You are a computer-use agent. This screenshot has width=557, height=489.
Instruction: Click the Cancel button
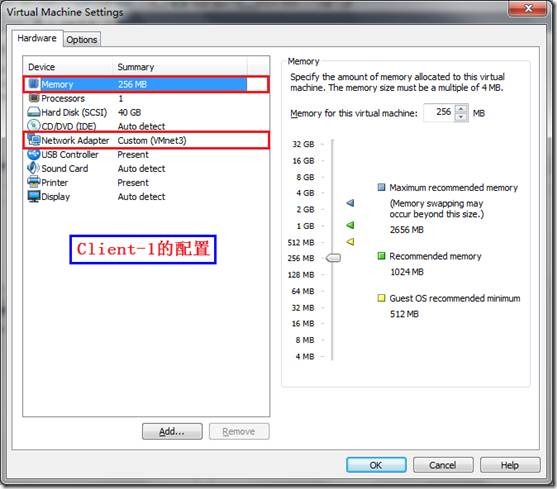click(x=443, y=465)
